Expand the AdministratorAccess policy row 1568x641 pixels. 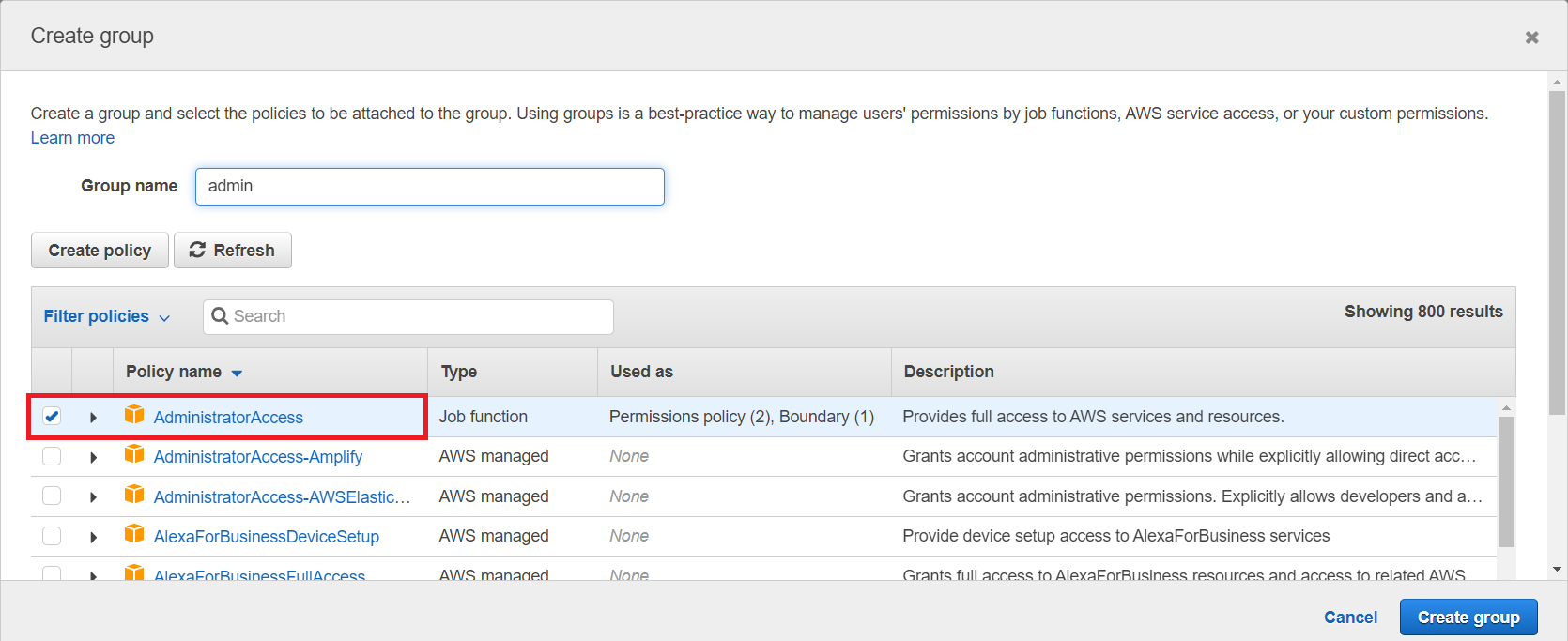pos(93,418)
